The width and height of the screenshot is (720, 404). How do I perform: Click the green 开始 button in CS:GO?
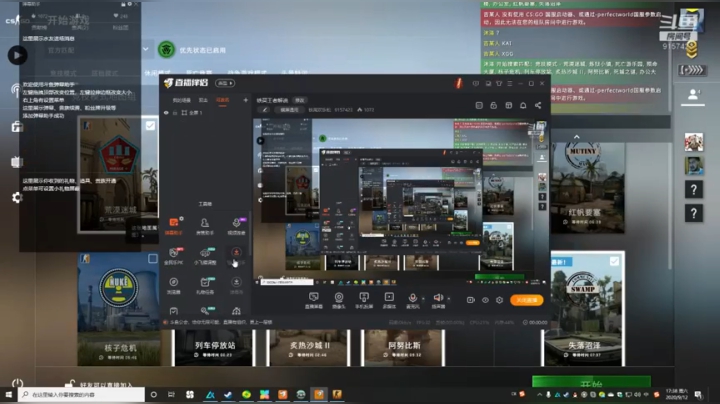pyautogui.click(x=591, y=382)
